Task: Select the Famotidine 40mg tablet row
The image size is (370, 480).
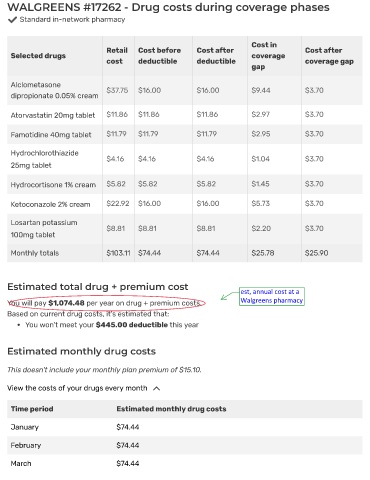Action: [x=185, y=134]
